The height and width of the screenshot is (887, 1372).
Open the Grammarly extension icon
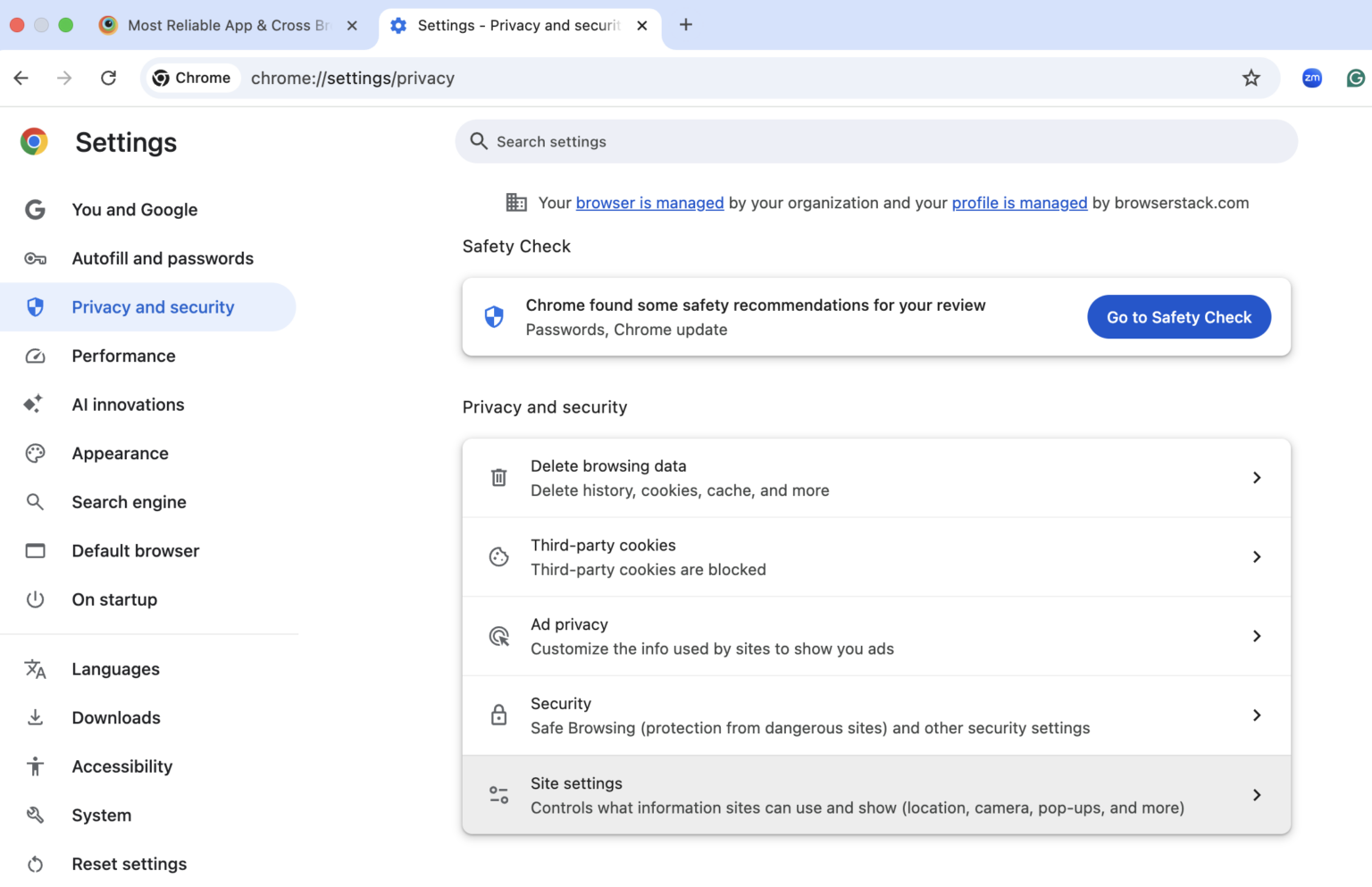[x=1356, y=78]
